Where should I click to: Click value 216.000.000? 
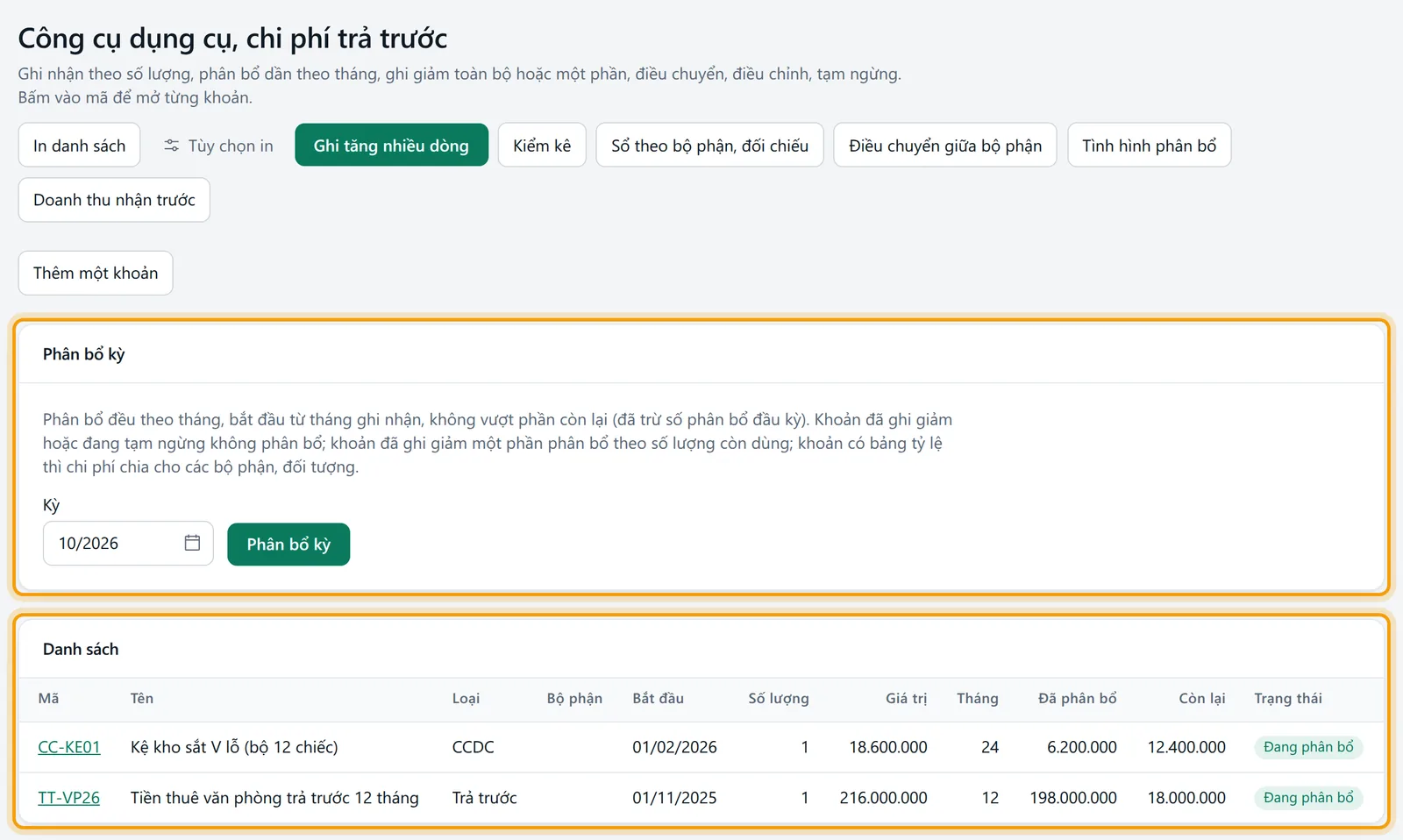883,798
